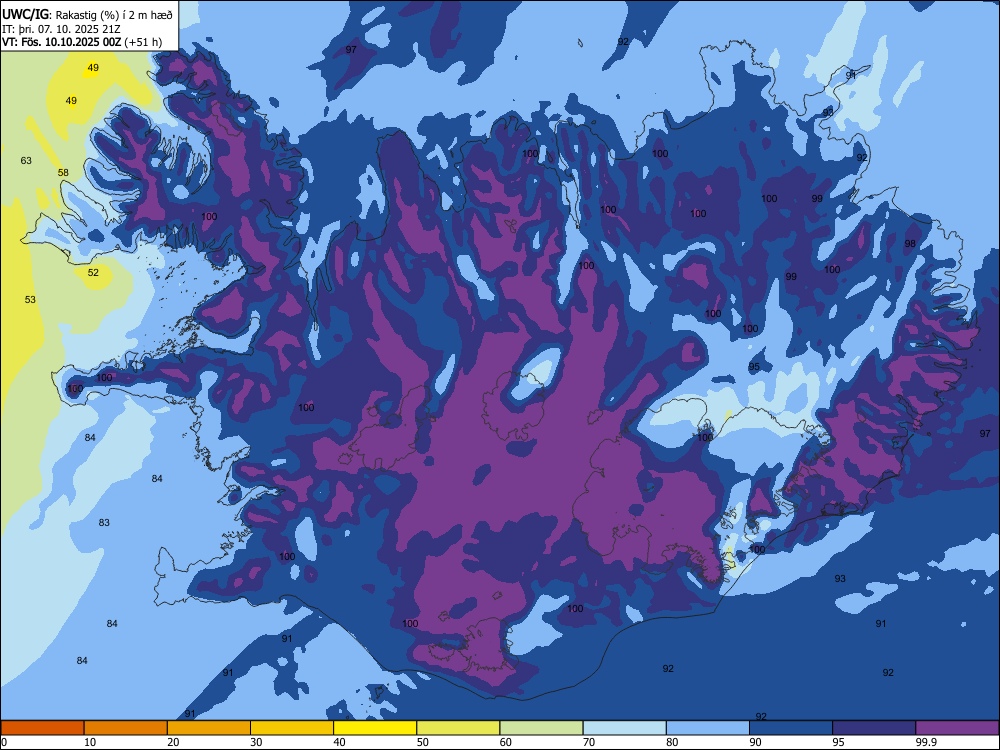The width and height of the screenshot is (1000, 750).
Task: Click the legend label '20'
Action: 173,742
